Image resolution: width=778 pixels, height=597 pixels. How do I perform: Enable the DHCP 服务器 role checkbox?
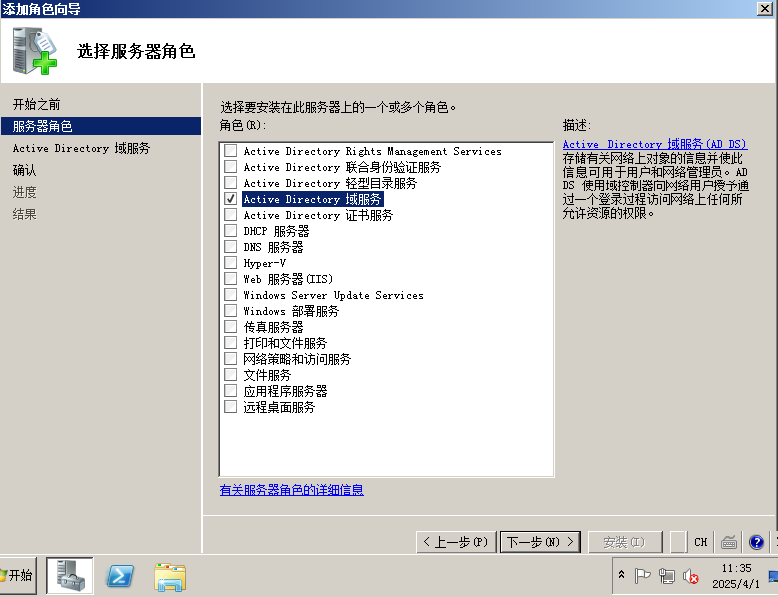230,231
